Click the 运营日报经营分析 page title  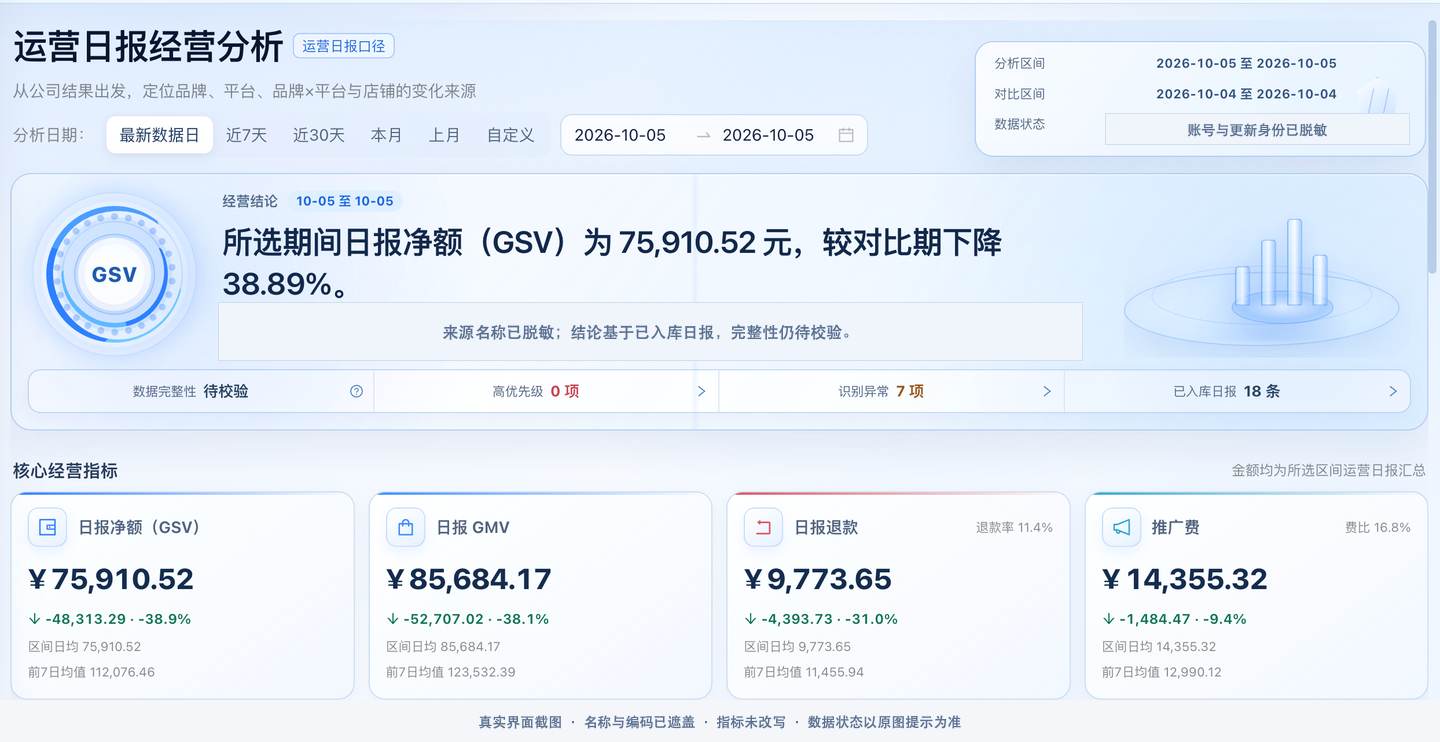(147, 46)
